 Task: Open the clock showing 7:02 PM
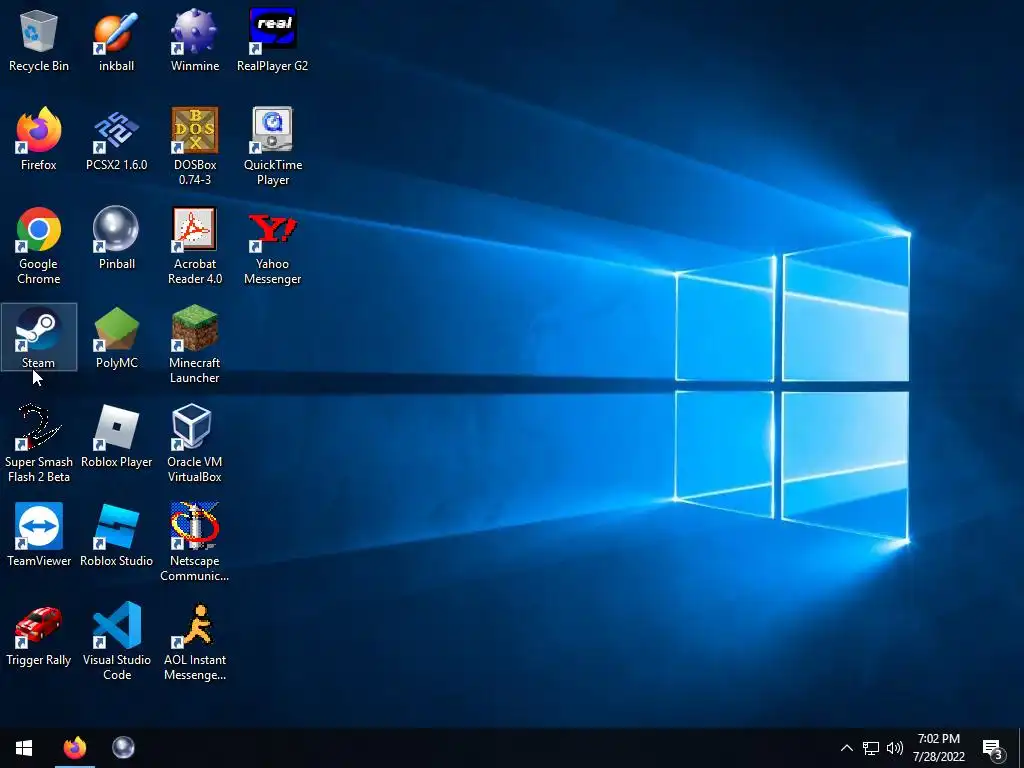(x=938, y=748)
